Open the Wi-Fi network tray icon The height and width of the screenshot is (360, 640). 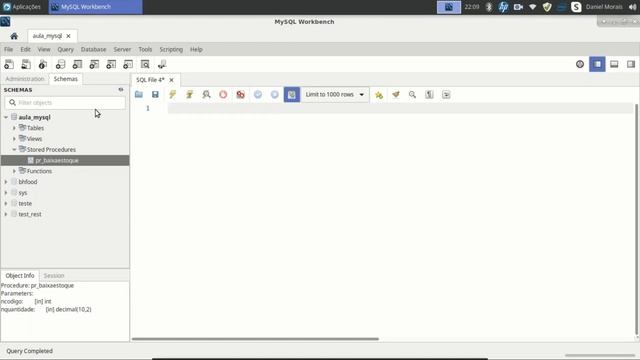(533, 7)
